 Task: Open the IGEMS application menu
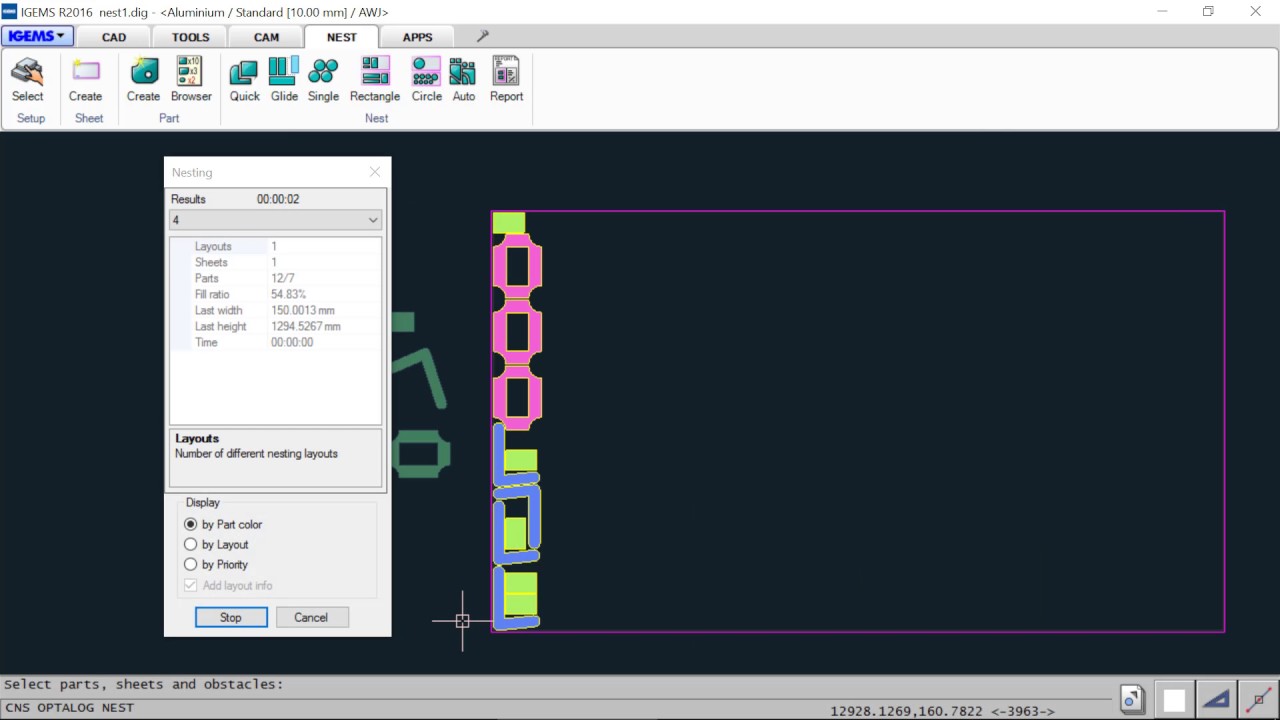[x=37, y=37]
